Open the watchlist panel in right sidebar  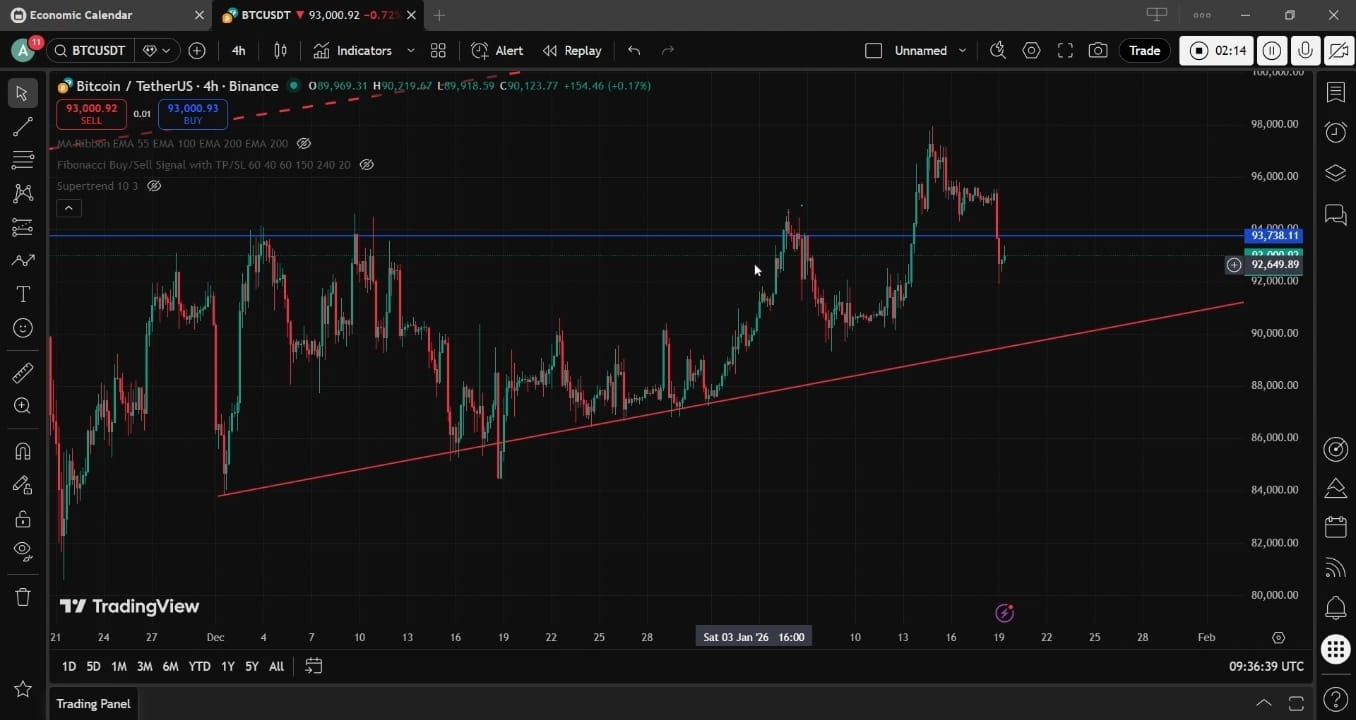pos(1335,93)
